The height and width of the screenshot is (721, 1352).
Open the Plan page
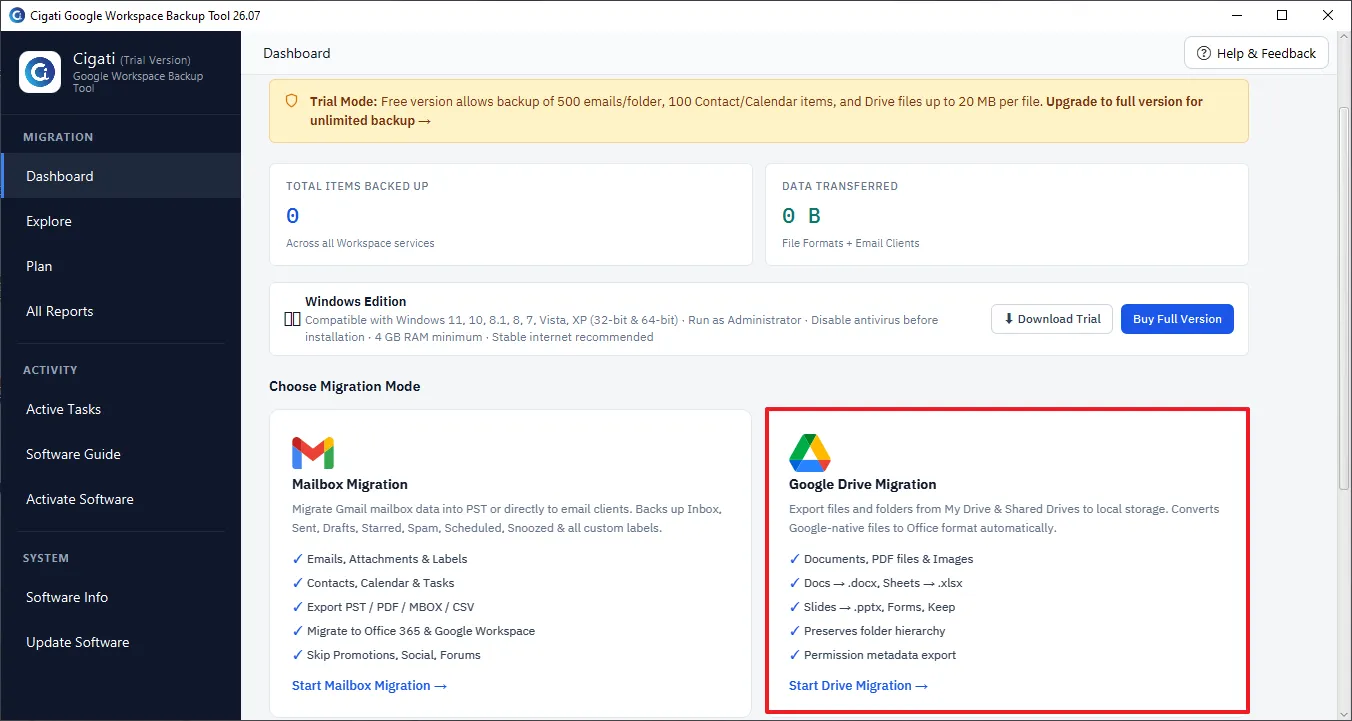120,266
